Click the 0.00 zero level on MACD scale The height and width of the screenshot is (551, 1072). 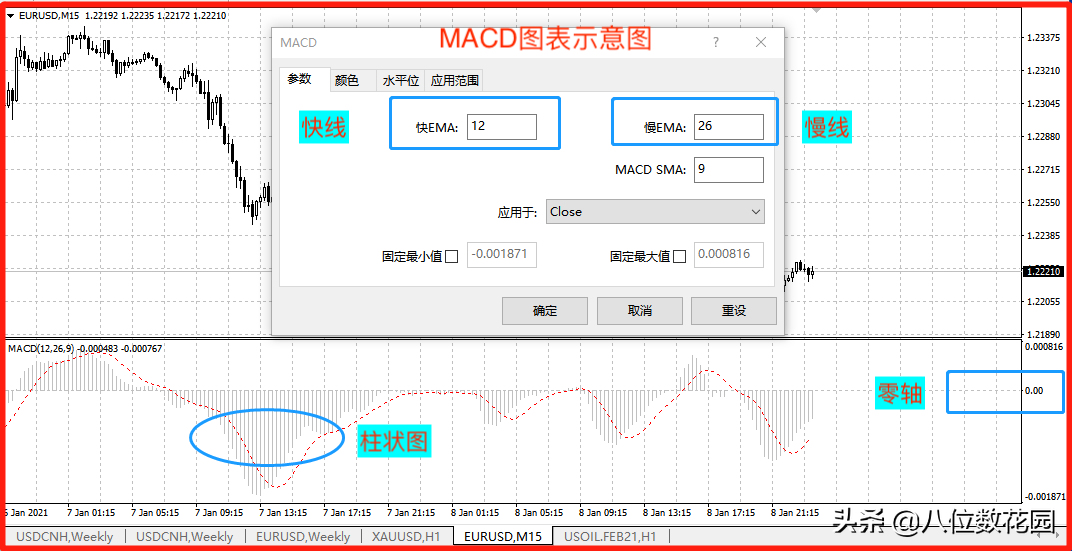point(1034,391)
